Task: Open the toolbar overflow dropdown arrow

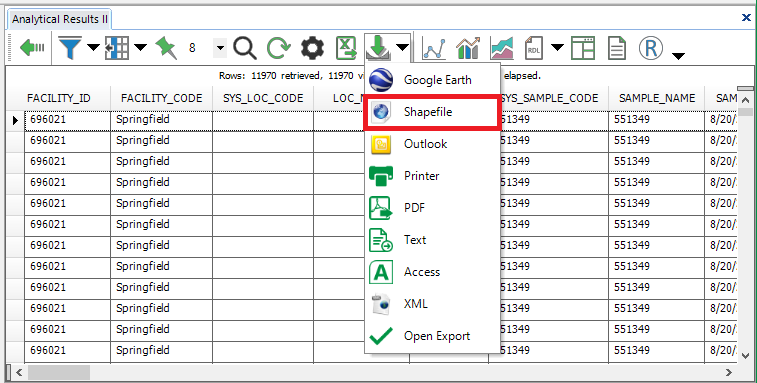Action: pos(678,57)
